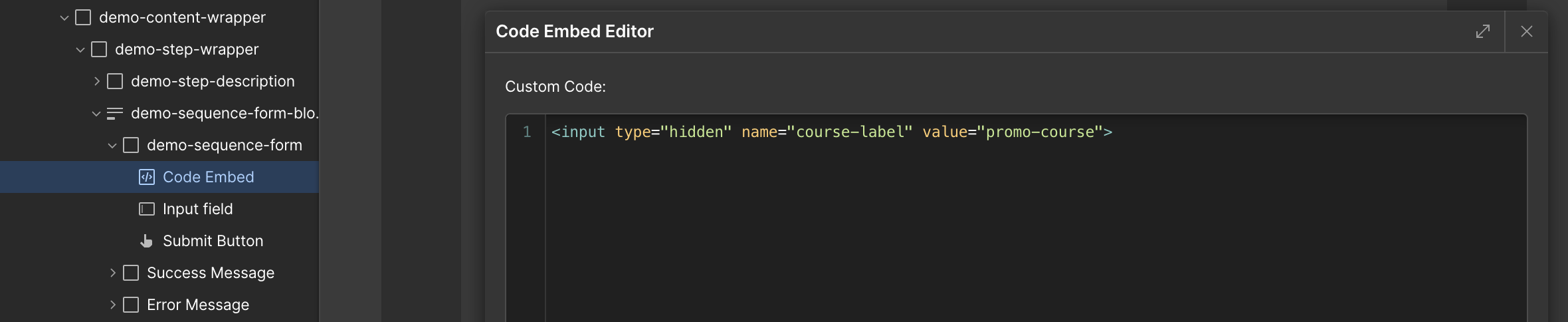The height and width of the screenshot is (322, 1568).
Task: Click the input tag name in code
Action: (x=583, y=132)
